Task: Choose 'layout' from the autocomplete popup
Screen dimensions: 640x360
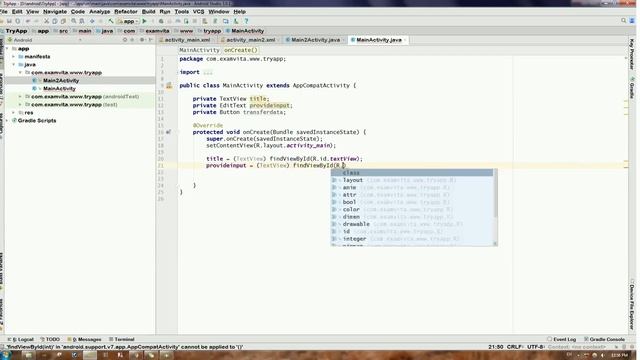Action: pos(412,180)
